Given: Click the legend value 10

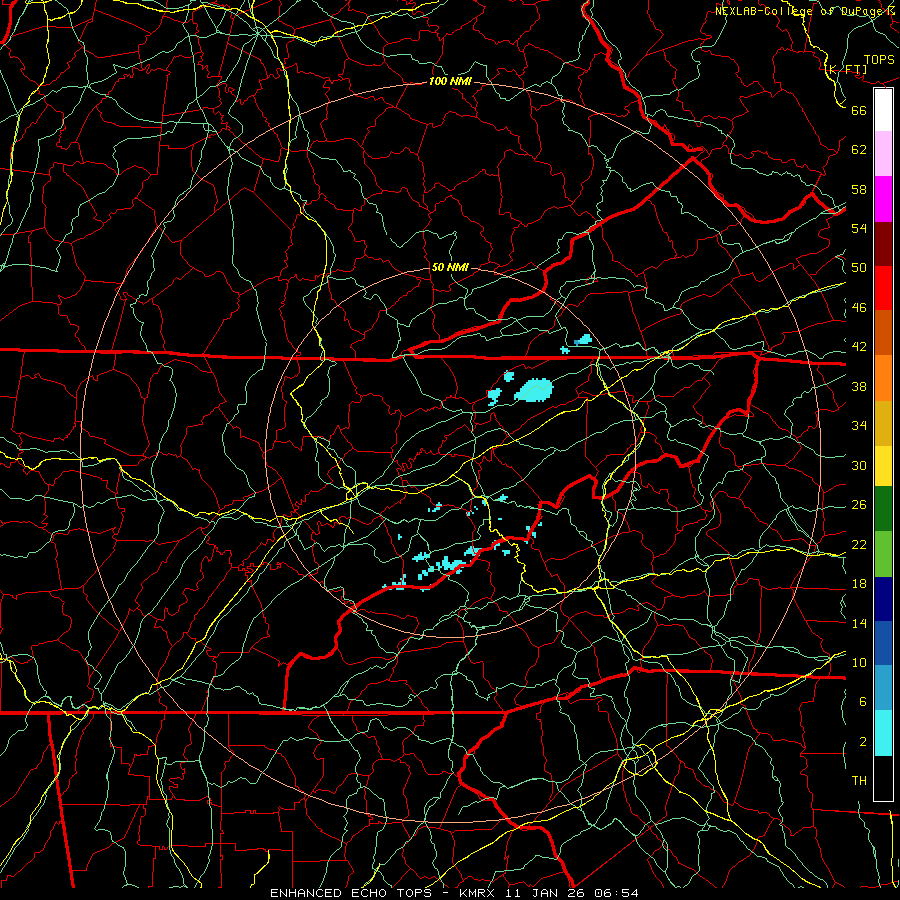Looking at the screenshot, I should click(859, 662).
